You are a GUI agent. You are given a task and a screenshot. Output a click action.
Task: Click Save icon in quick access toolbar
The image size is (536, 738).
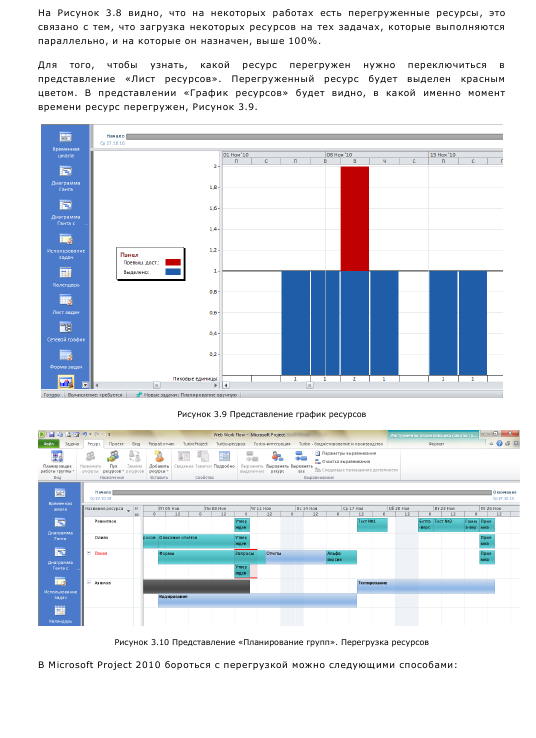click(x=51, y=434)
